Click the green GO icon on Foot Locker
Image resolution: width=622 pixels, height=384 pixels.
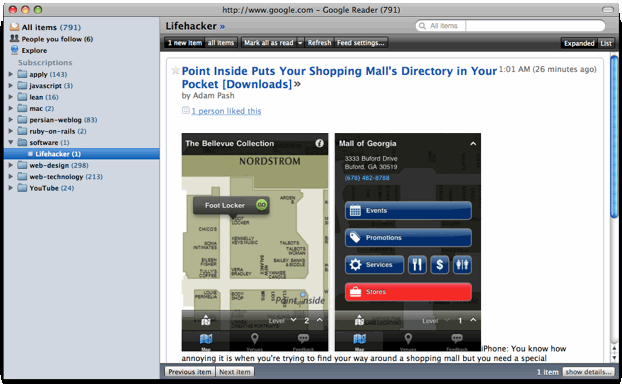[x=261, y=205]
